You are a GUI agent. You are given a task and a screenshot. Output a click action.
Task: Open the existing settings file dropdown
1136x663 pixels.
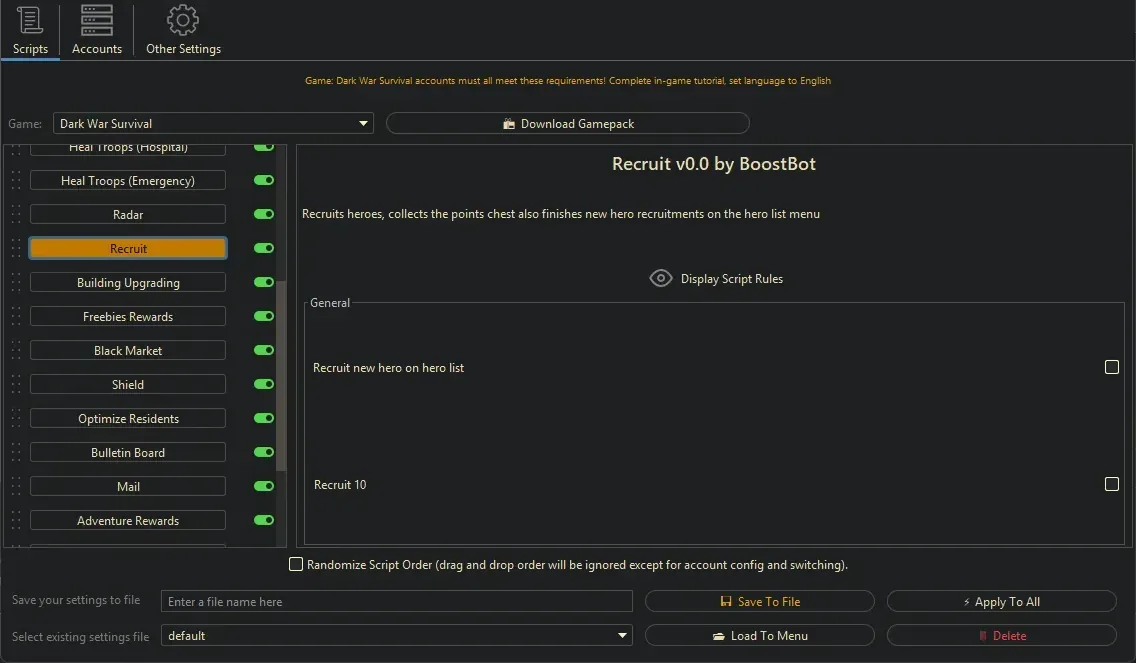coord(396,635)
